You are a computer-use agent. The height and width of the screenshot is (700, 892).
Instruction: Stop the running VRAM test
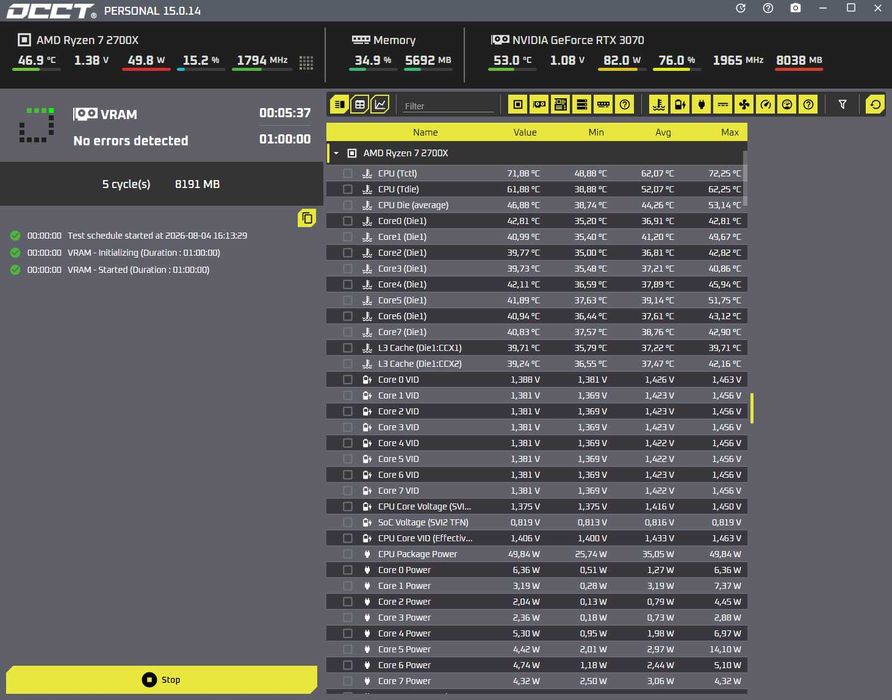pos(162,680)
